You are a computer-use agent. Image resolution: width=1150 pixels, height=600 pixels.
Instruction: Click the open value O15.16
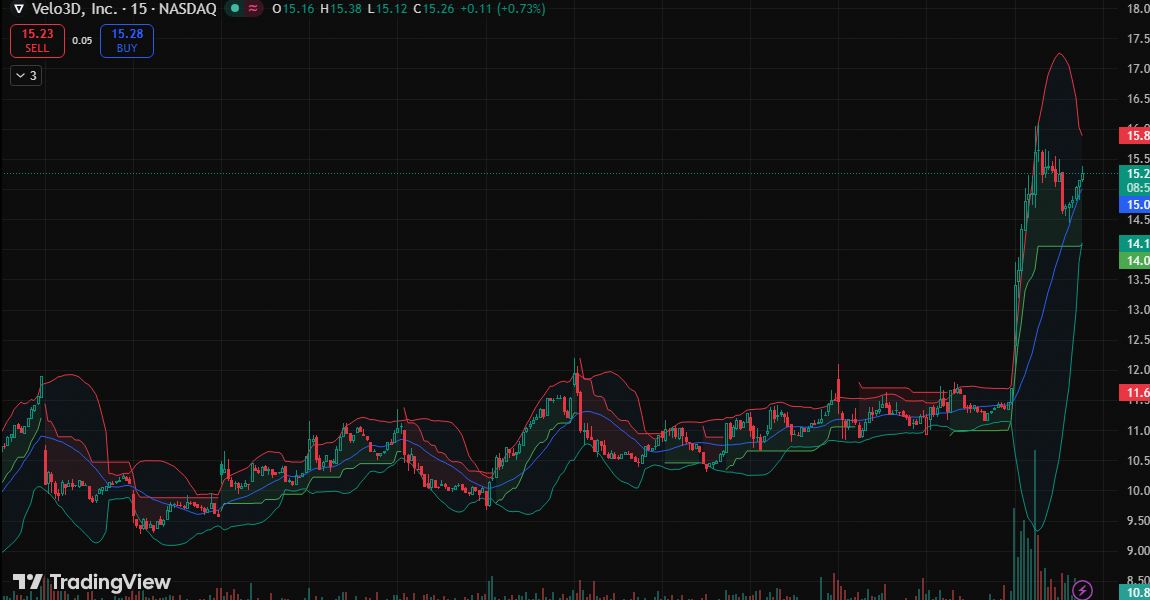click(293, 9)
